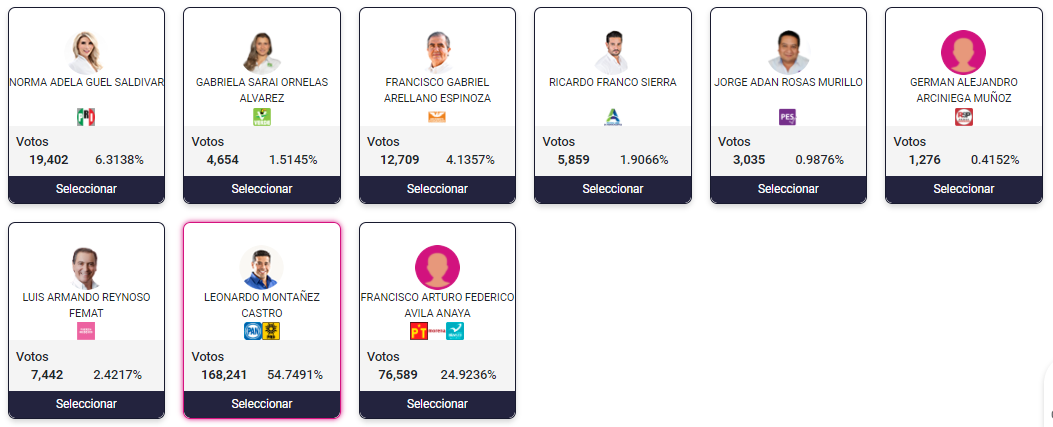Click PRI party logo under Norma Adela Guel
The width and height of the screenshot is (1053, 427).
[x=86, y=117]
